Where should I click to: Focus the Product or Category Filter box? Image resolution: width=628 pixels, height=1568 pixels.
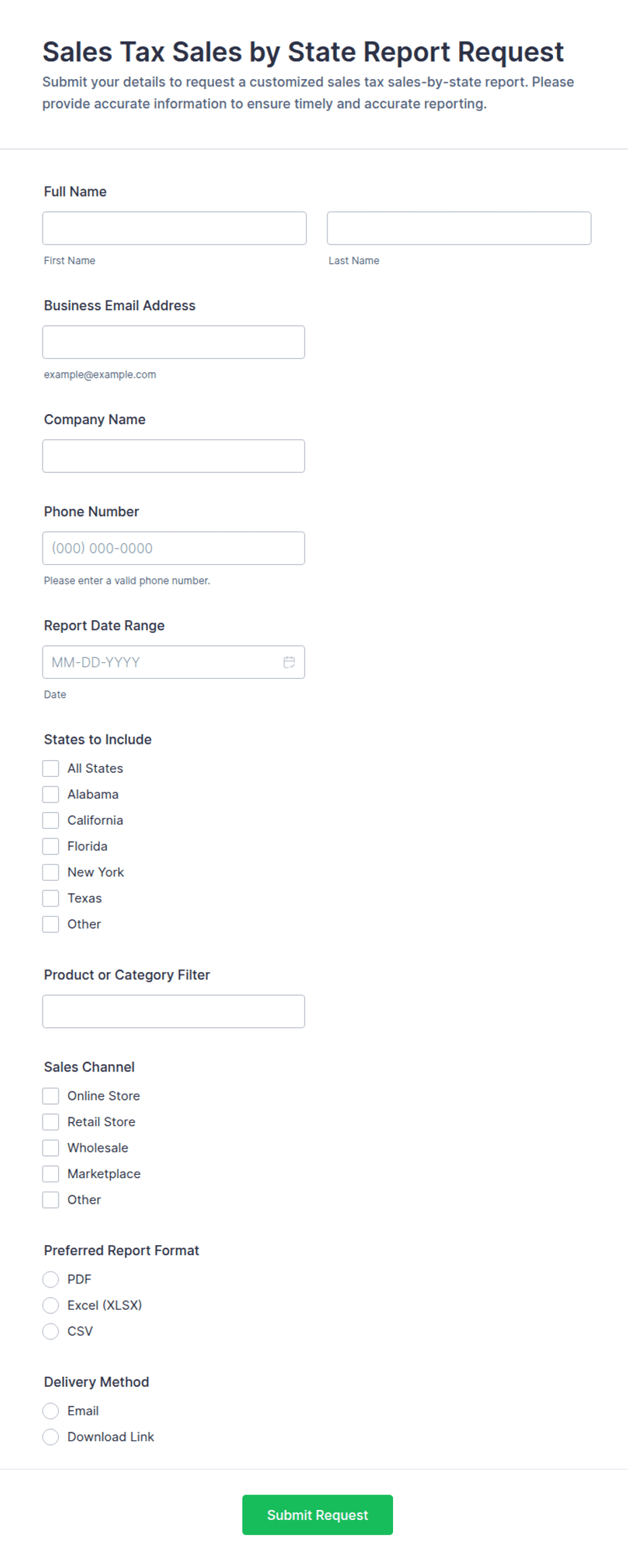174,1011
